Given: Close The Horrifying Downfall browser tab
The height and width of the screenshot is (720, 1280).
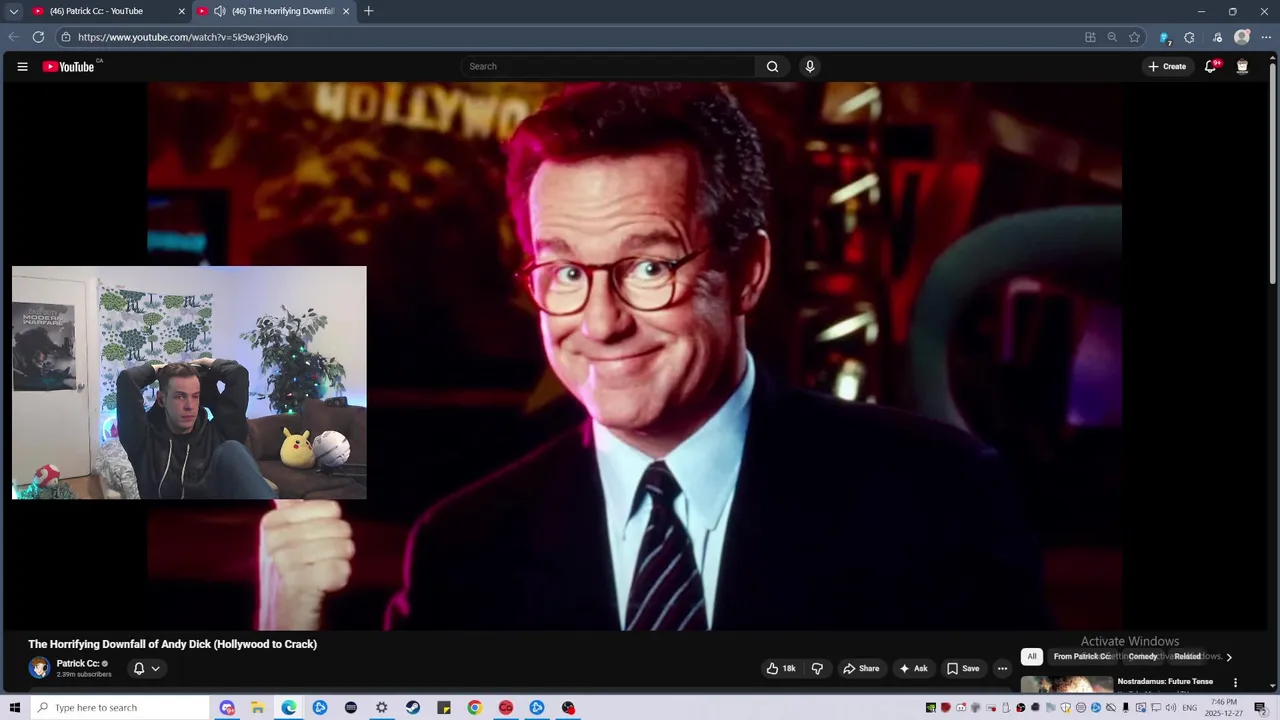Looking at the screenshot, I should point(346,11).
